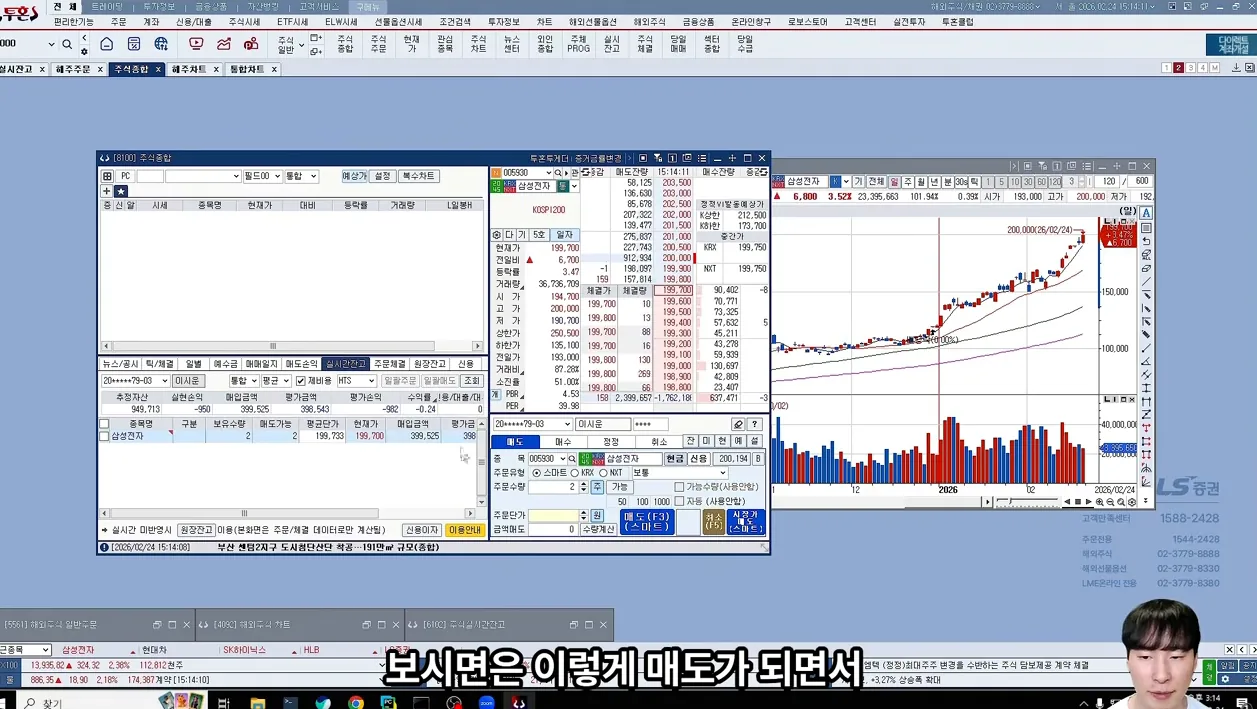Open 주식주문 toolbar shortcut
Screen dimensions: 1257x709
coord(378,44)
